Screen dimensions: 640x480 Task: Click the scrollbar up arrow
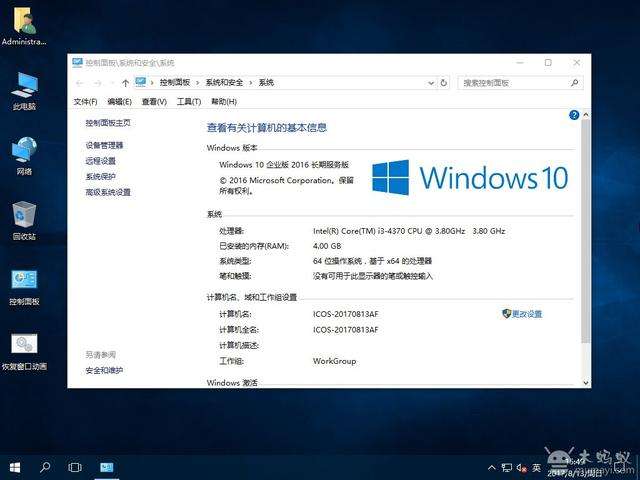586,115
